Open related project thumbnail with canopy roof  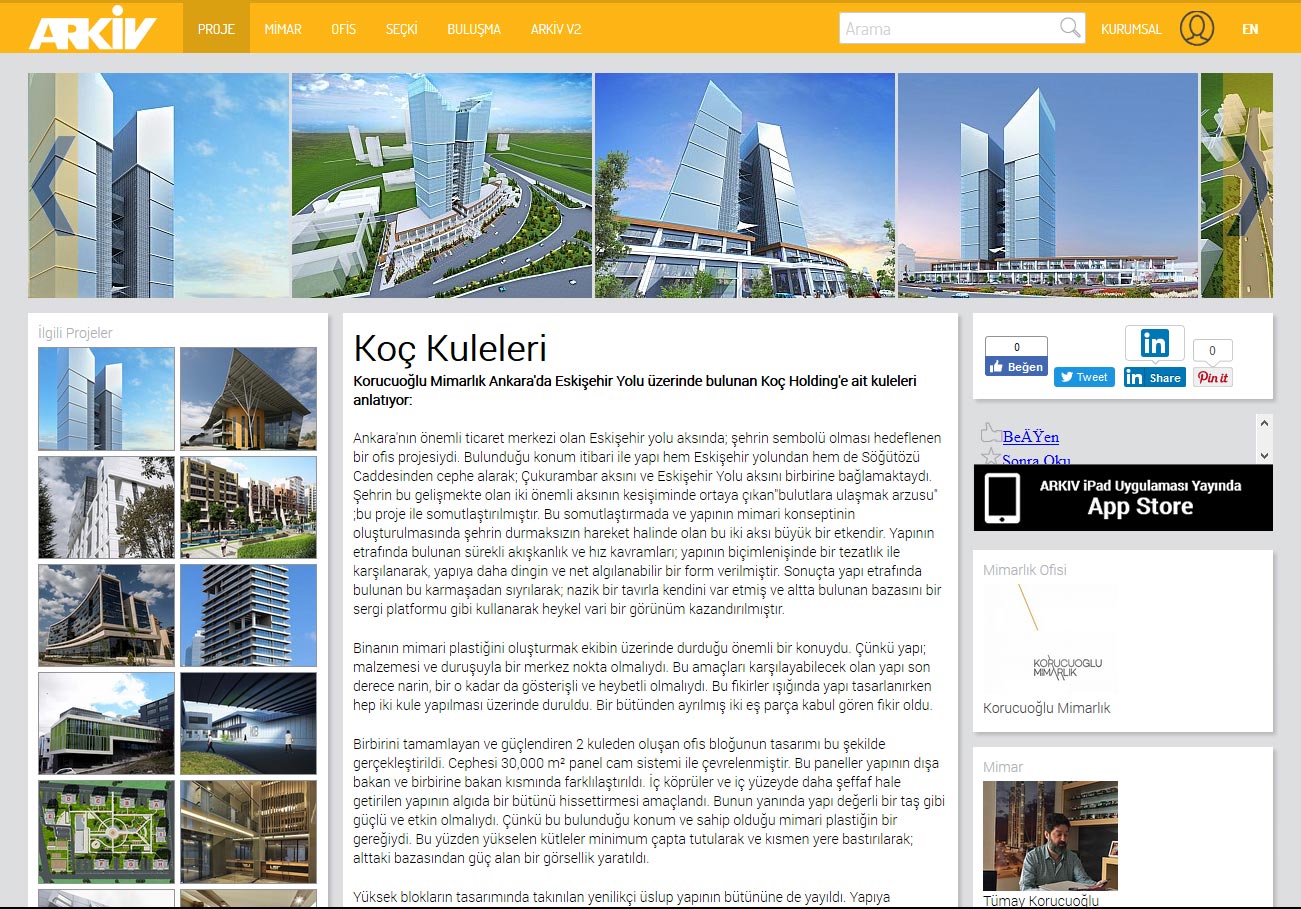click(248, 399)
